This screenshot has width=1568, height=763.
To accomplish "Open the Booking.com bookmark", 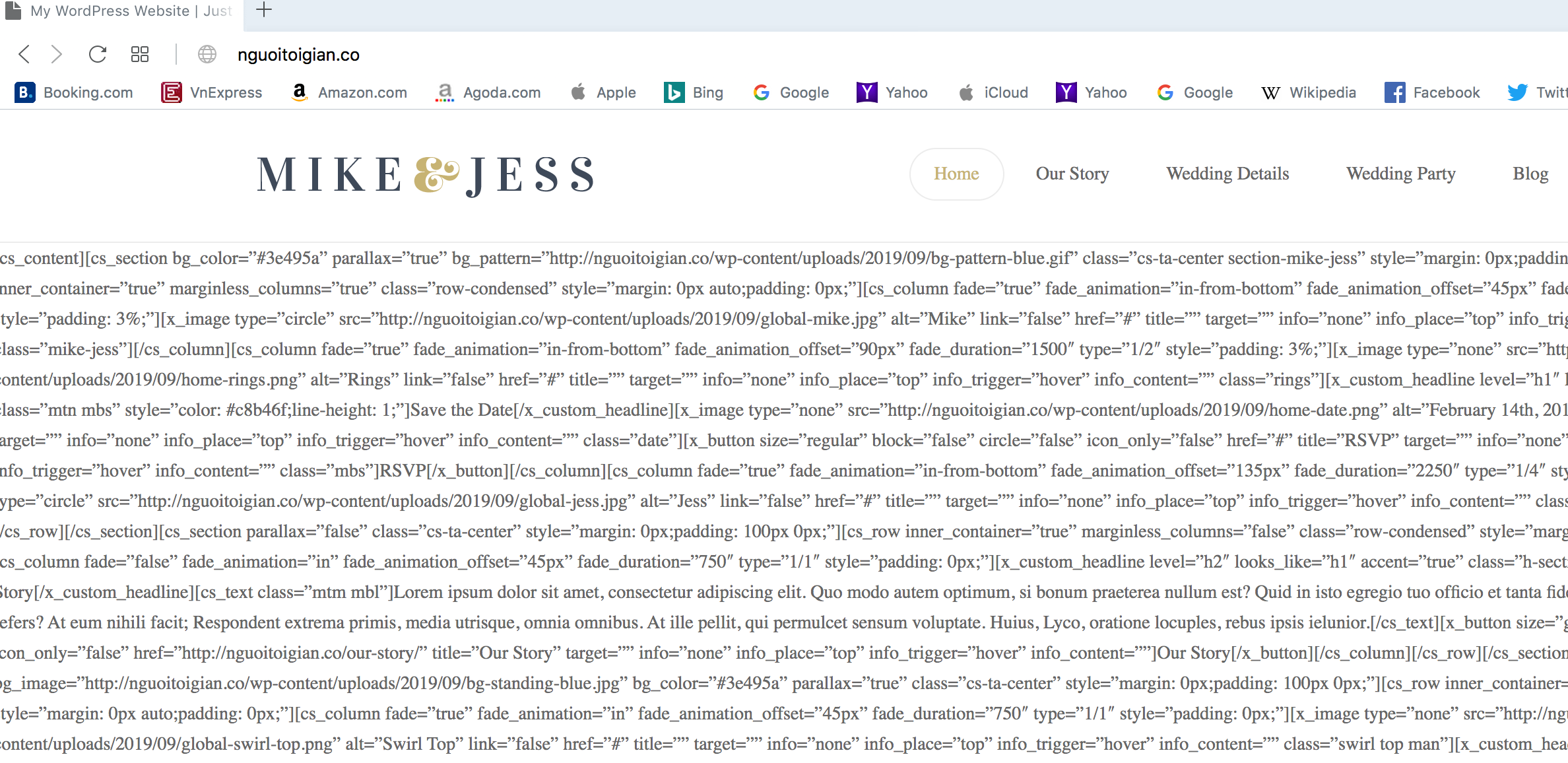I will click(x=74, y=92).
